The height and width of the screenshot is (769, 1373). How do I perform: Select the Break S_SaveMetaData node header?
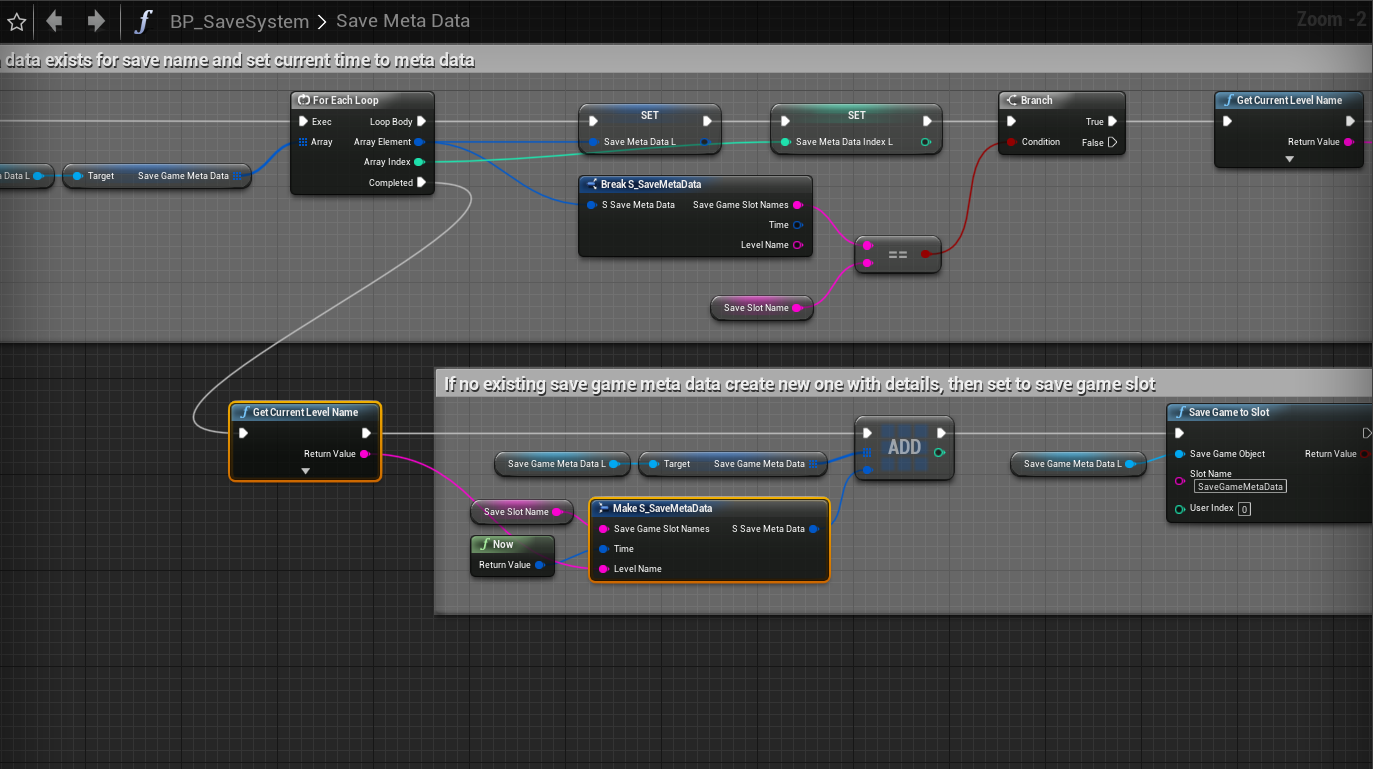click(650, 184)
